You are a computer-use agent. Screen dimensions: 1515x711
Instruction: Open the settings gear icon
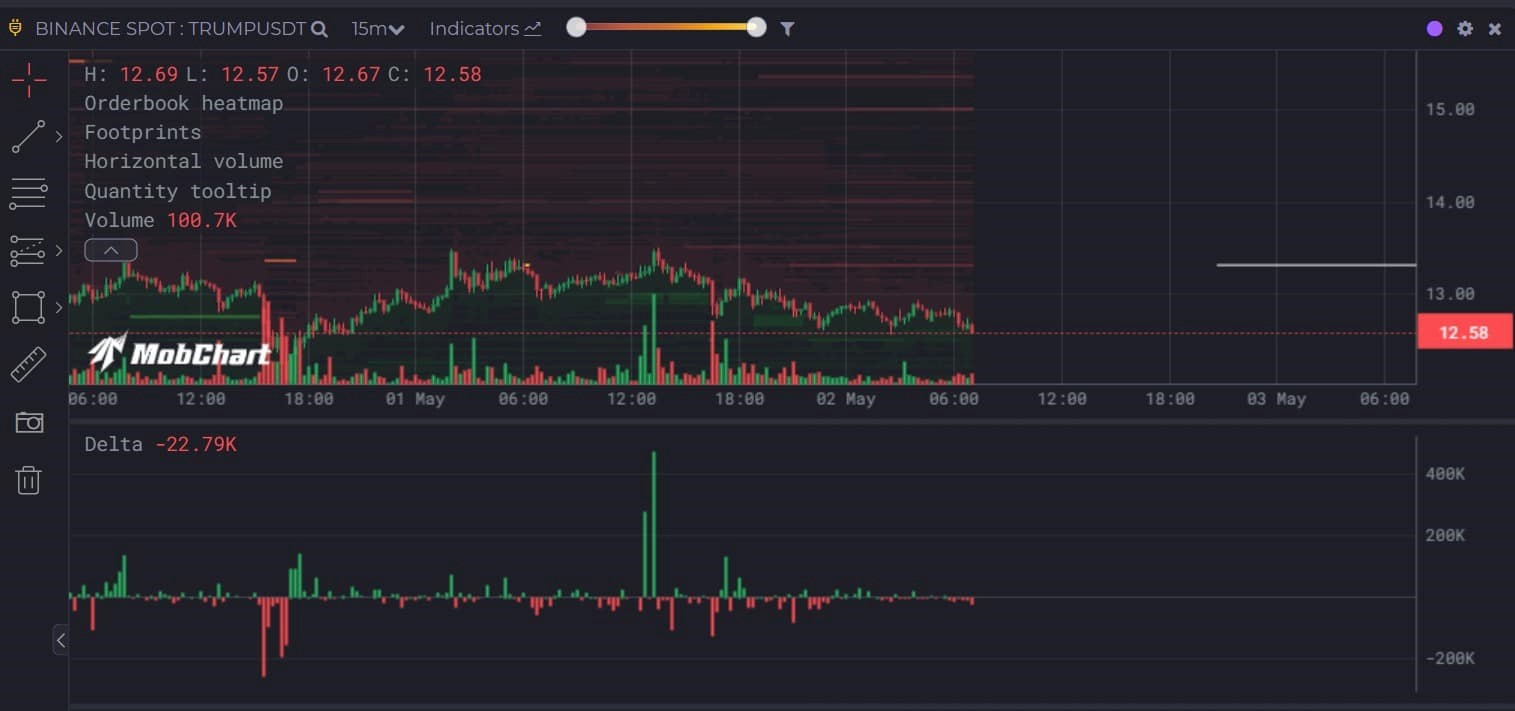pos(1465,29)
